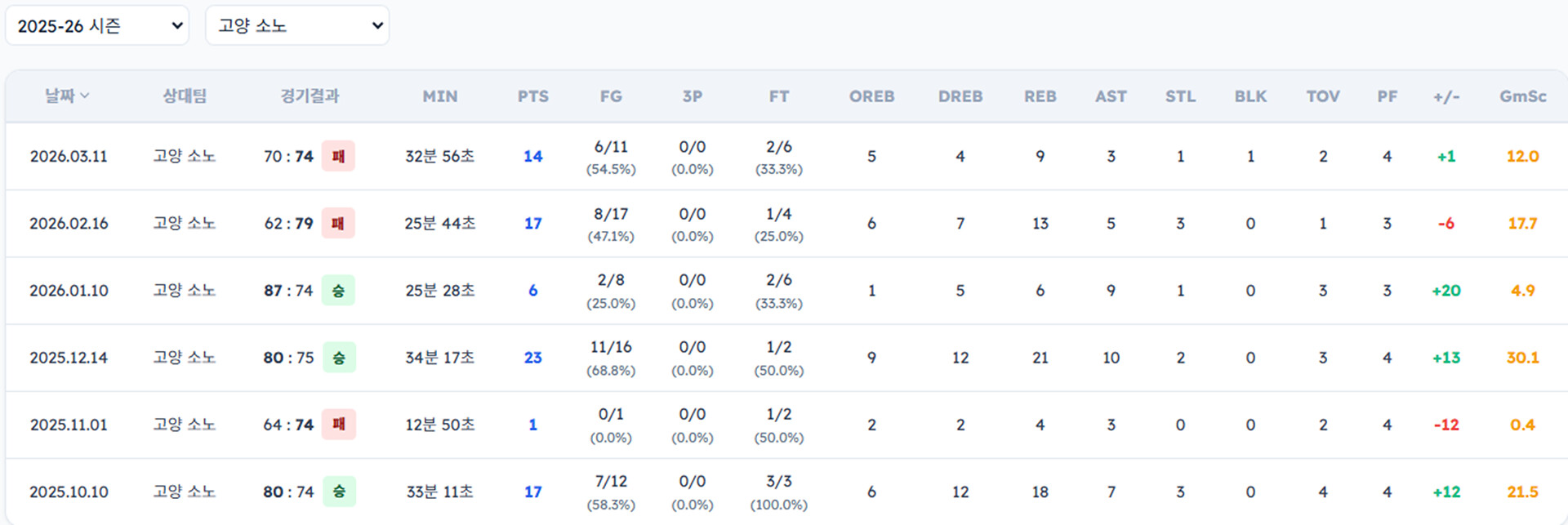Click the 승 win badge for 2025.10.10
1568x525 pixels.
pyautogui.click(x=339, y=492)
